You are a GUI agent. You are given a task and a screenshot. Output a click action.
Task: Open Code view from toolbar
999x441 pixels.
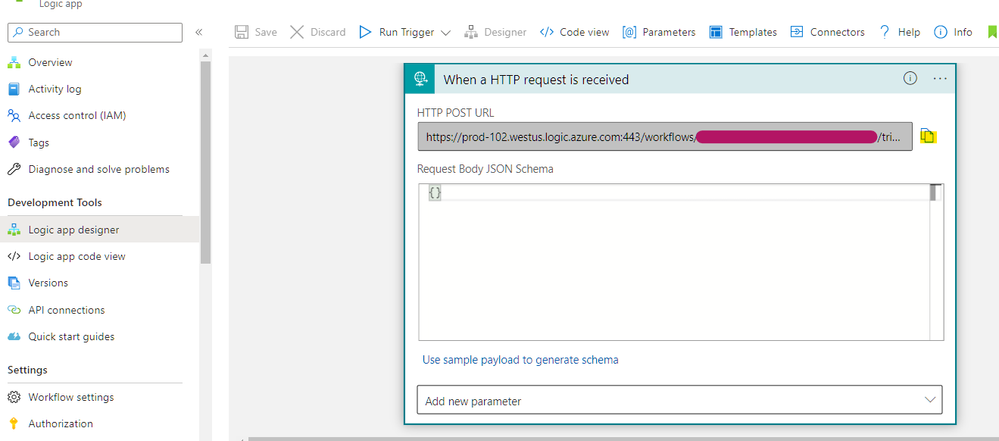click(574, 32)
